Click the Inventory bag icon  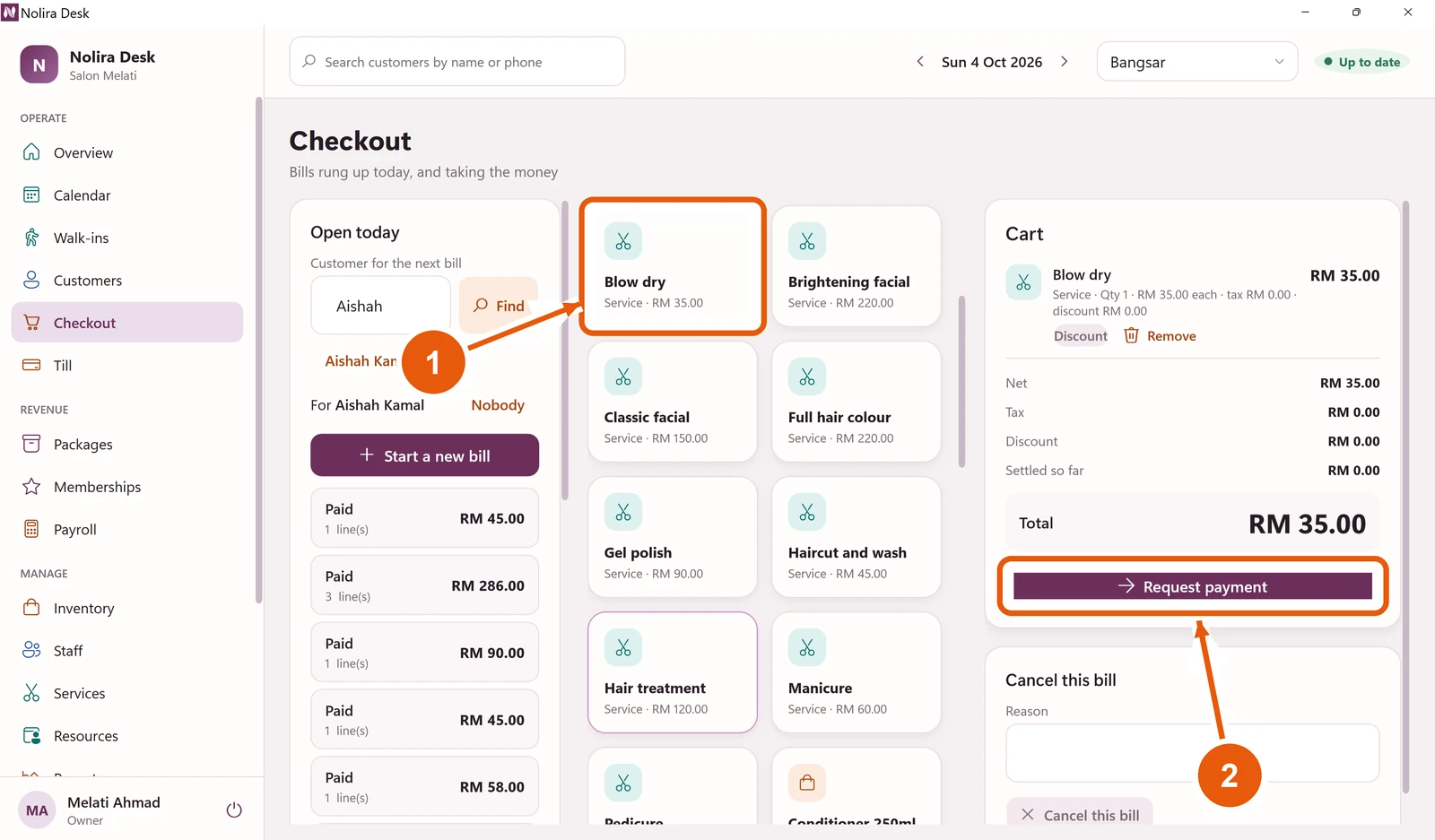31,608
